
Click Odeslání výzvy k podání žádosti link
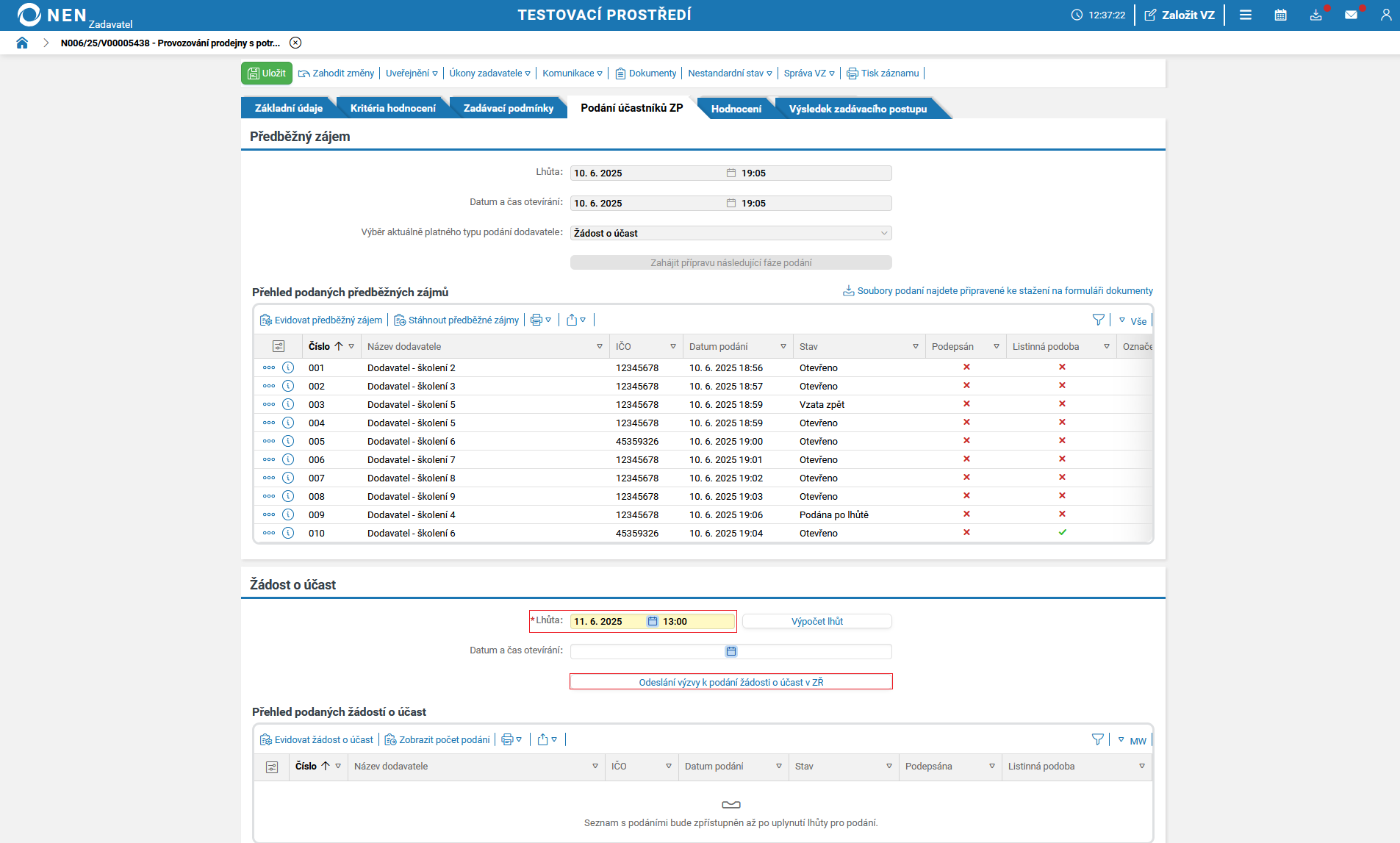tap(730, 682)
